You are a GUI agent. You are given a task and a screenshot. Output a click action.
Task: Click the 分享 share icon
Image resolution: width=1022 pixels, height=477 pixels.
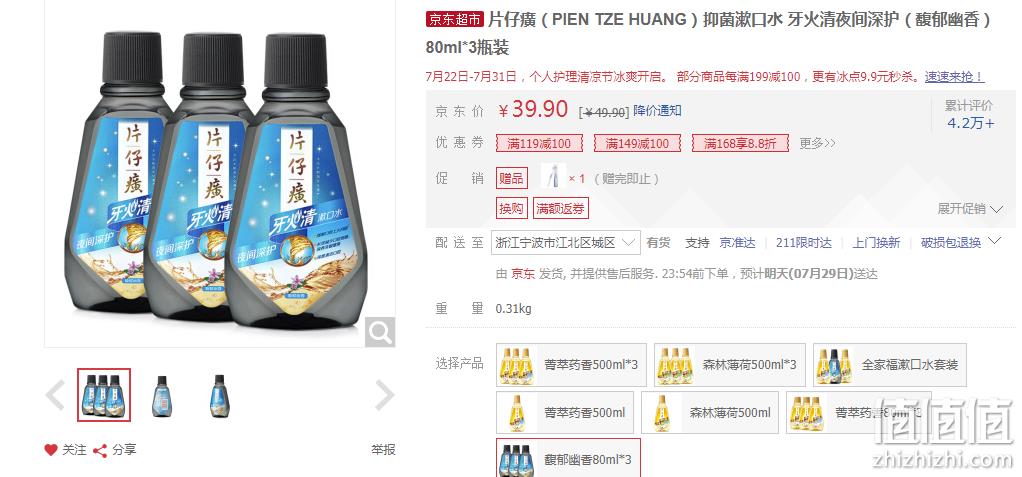point(100,450)
